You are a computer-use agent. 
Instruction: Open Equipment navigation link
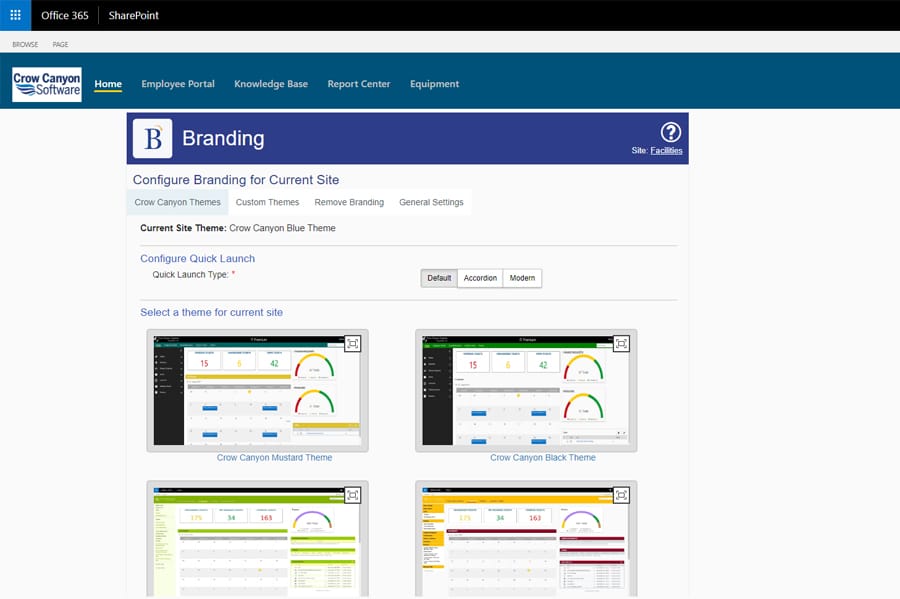click(x=435, y=84)
